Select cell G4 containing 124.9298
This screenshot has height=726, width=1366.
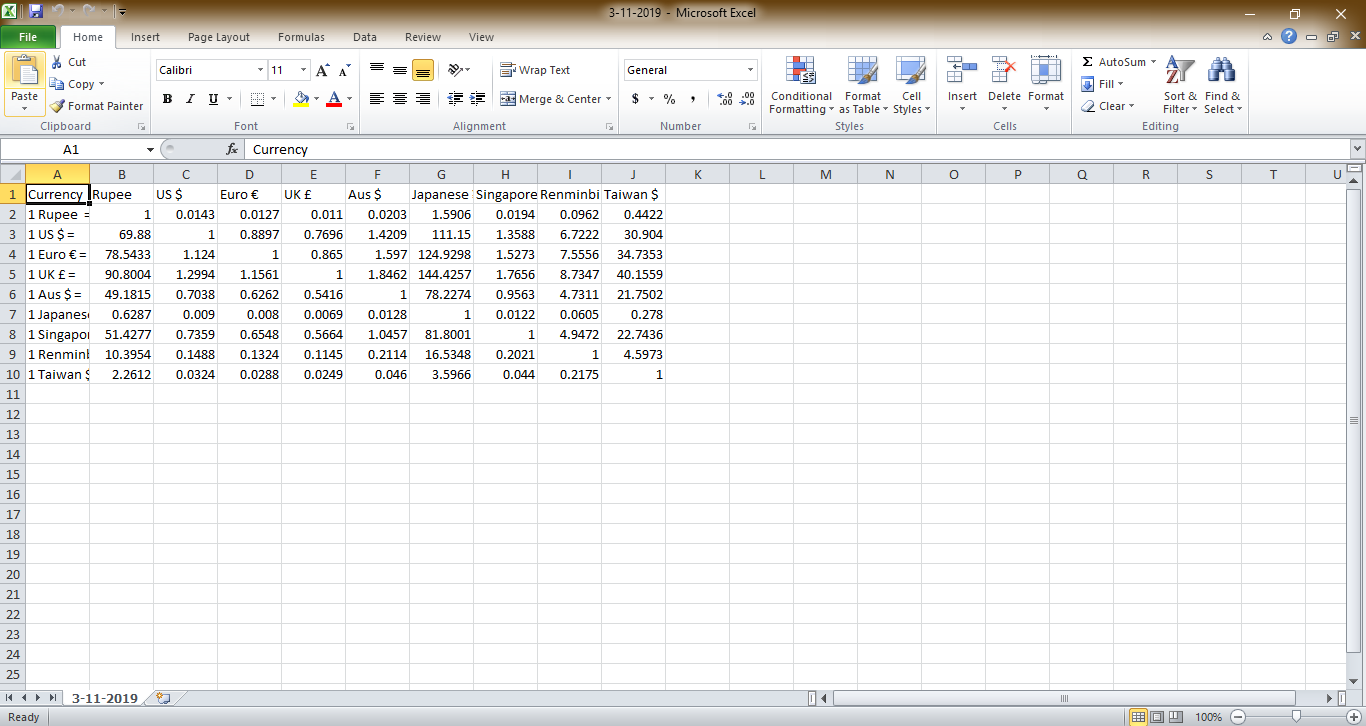pyautogui.click(x=441, y=254)
